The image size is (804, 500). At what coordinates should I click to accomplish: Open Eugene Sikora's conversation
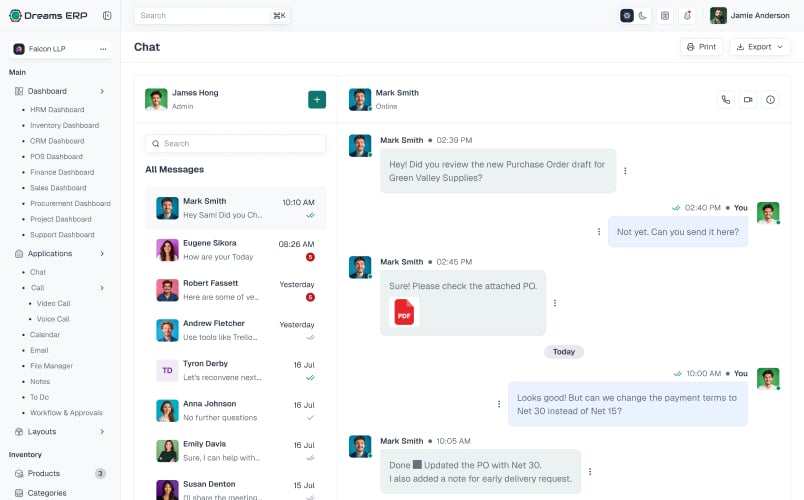point(235,250)
